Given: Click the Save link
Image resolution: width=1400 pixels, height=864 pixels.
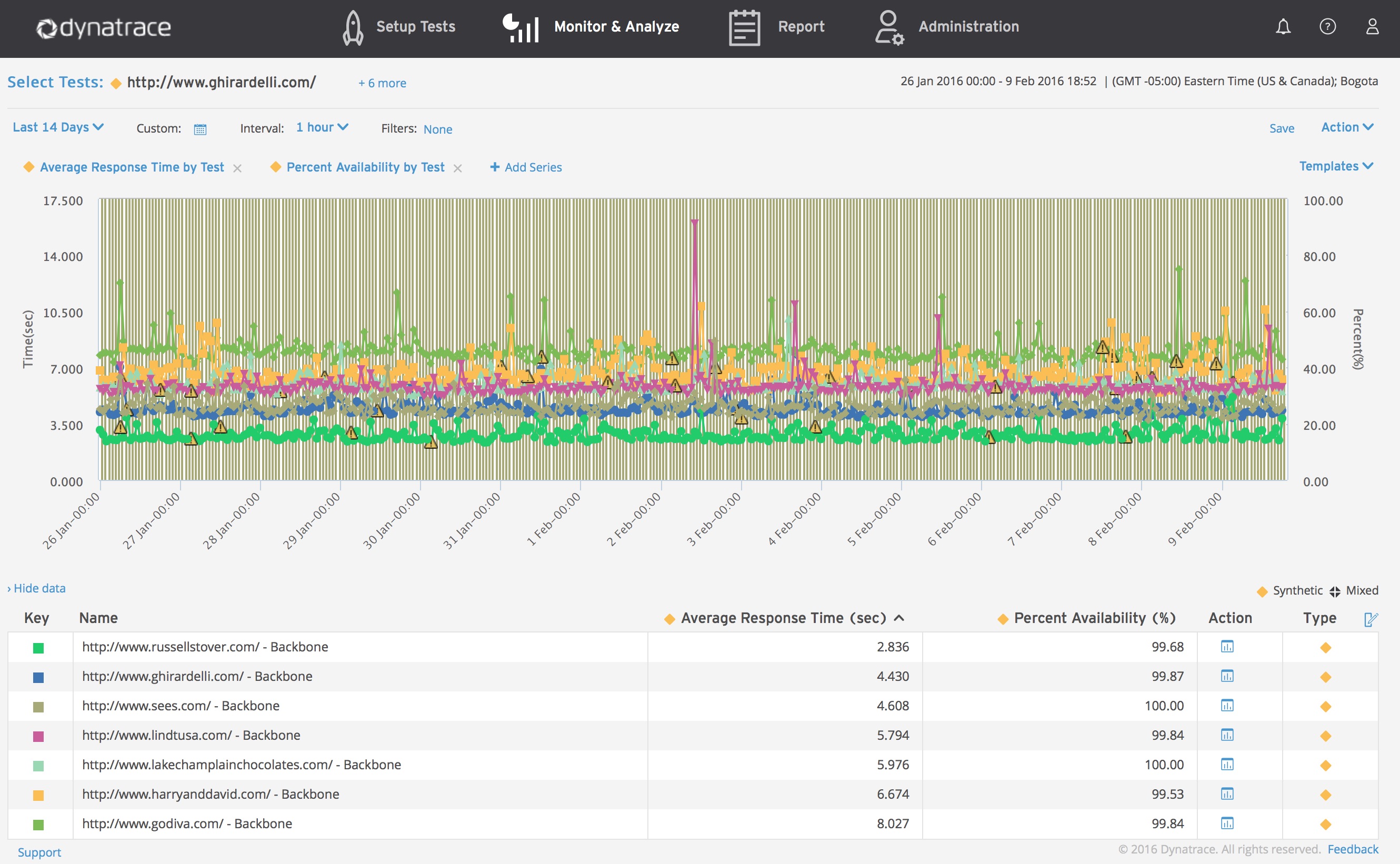Looking at the screenshot, I should point(1282,128).
